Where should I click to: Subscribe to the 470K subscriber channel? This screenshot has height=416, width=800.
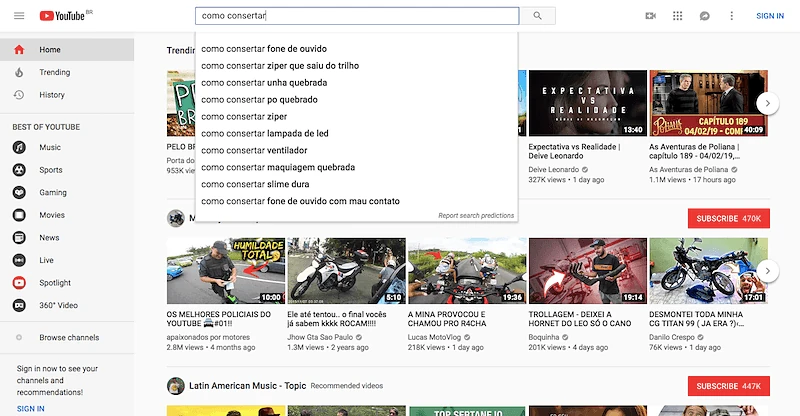(x=729, y=218)
